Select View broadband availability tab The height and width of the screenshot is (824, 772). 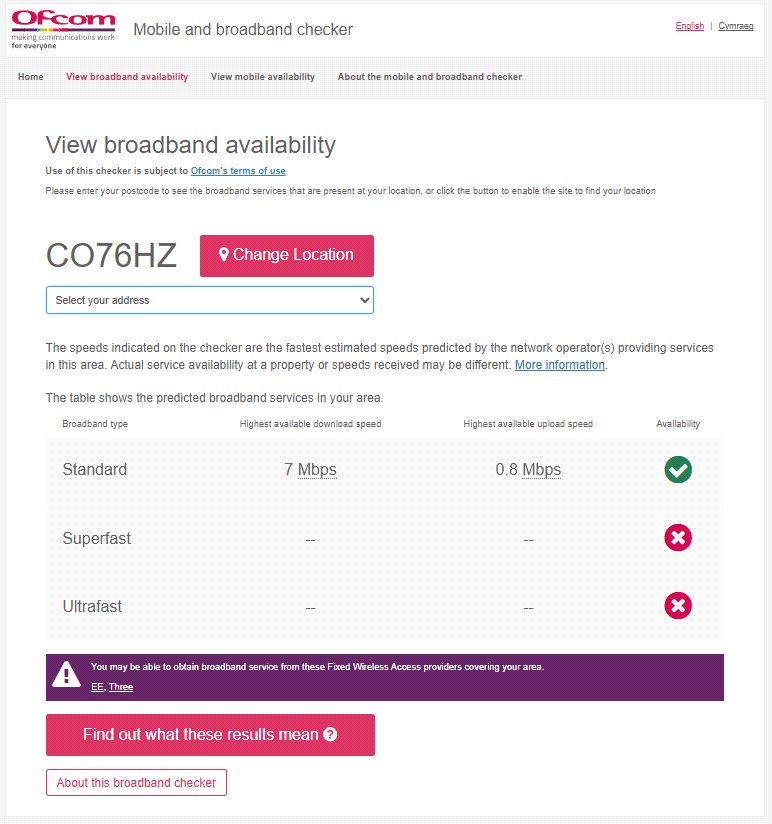[x=127, y=77]
